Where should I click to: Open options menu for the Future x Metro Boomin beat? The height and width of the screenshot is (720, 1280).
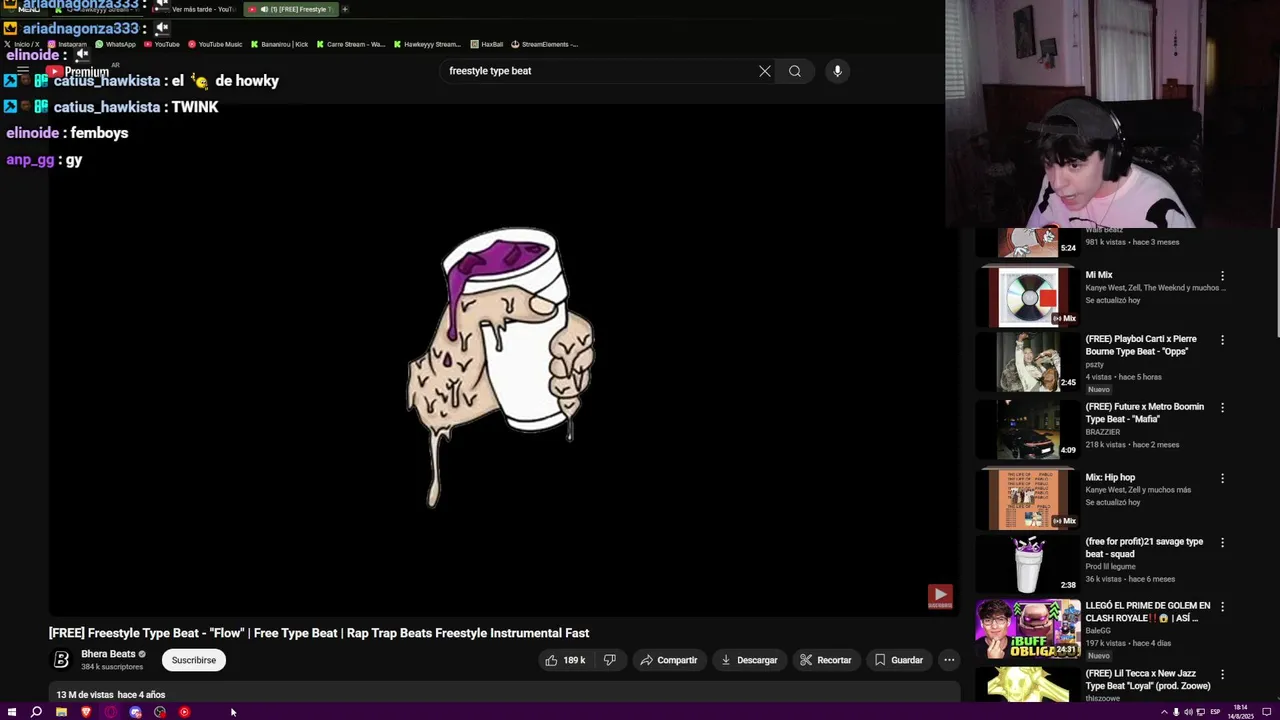1222,408
